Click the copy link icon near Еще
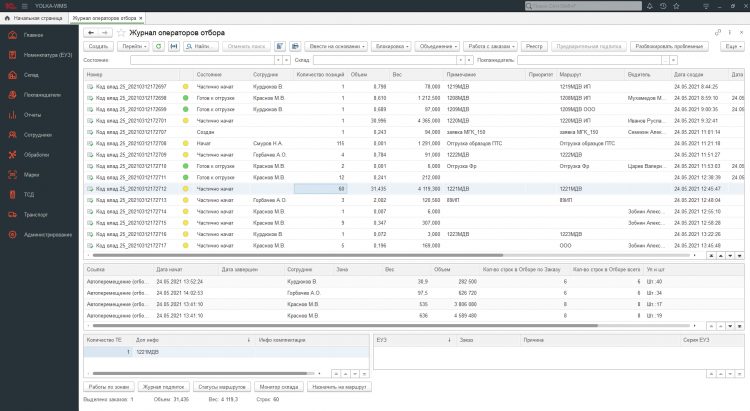This screenshot has width=750, height=411. tap(717, 33)
